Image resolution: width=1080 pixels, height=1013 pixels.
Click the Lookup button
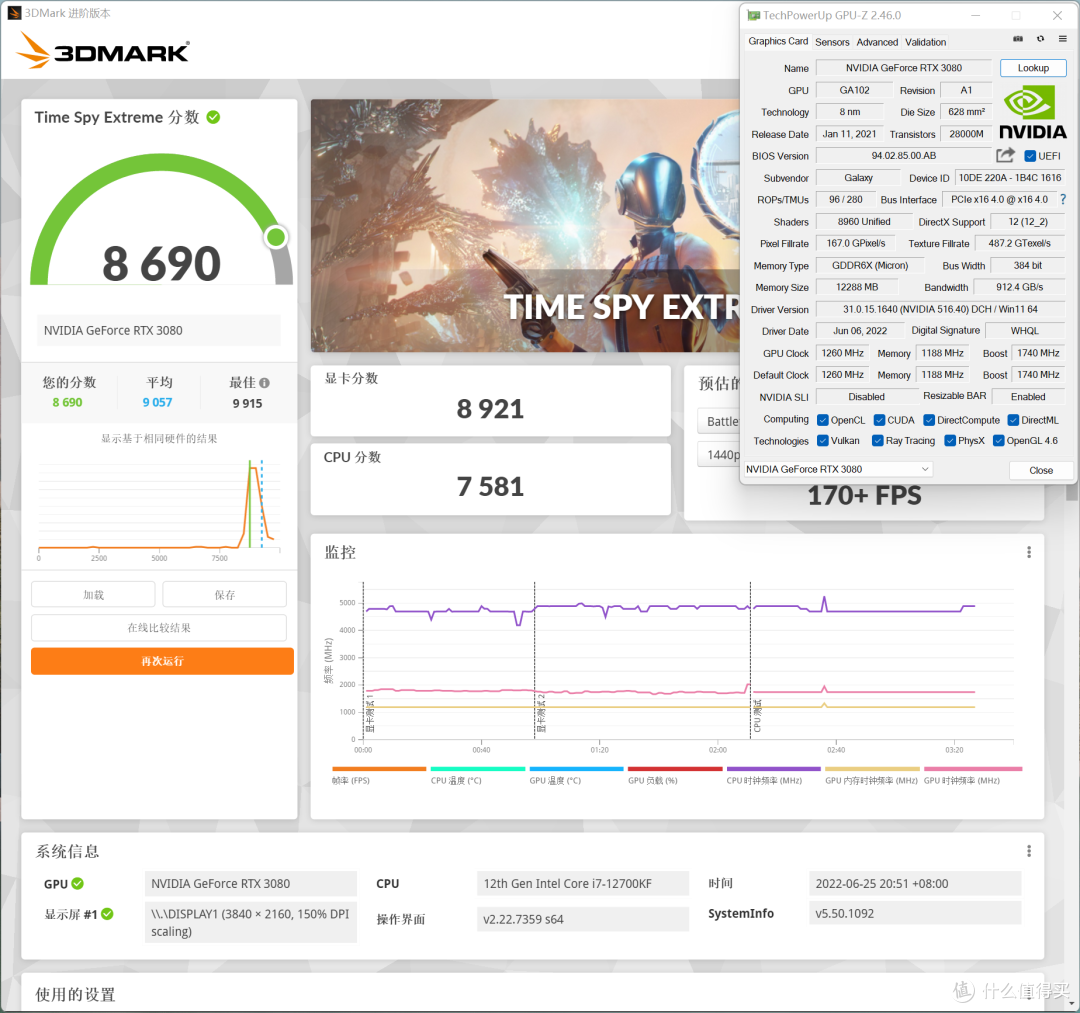tap(1033, 67)
